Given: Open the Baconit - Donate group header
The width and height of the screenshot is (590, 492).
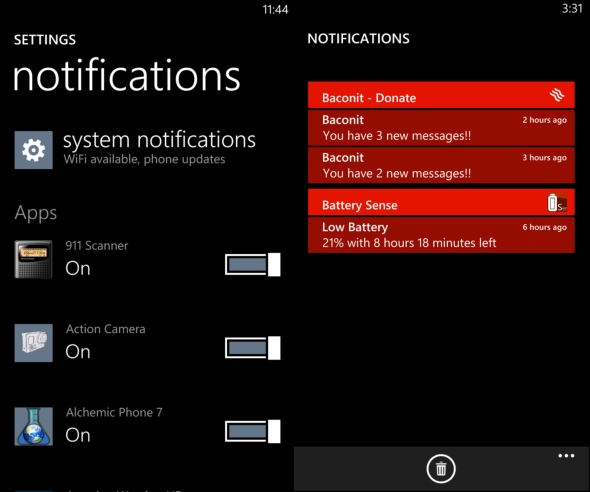Looking at the screenshot, I should coord(441,95).
